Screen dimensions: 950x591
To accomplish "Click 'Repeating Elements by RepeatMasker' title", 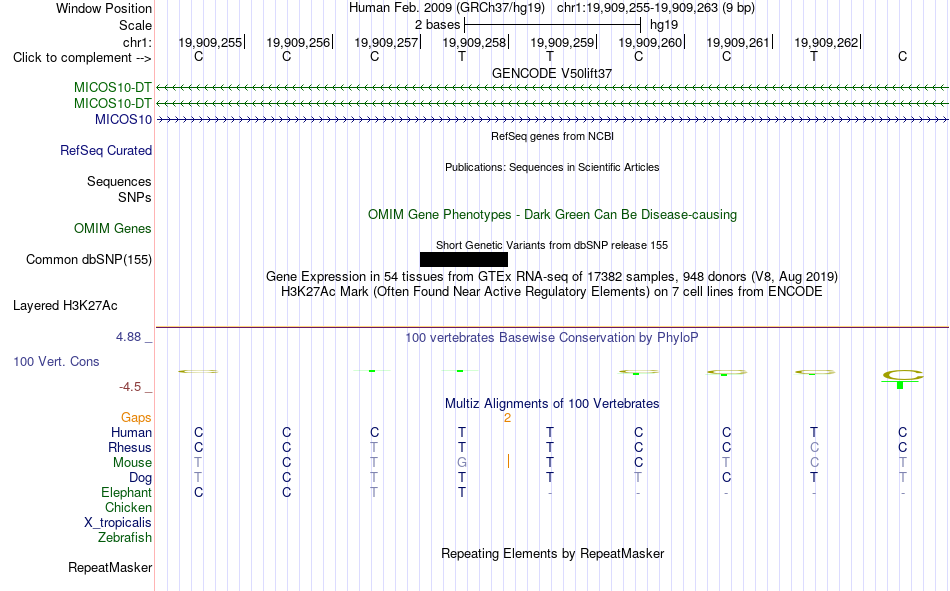I will (x=553, y=553).
